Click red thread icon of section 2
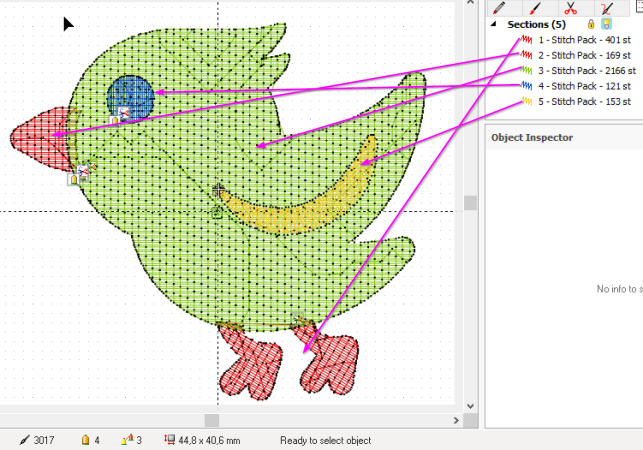This screenshot has width=643, height=450. tap(527, 55)
